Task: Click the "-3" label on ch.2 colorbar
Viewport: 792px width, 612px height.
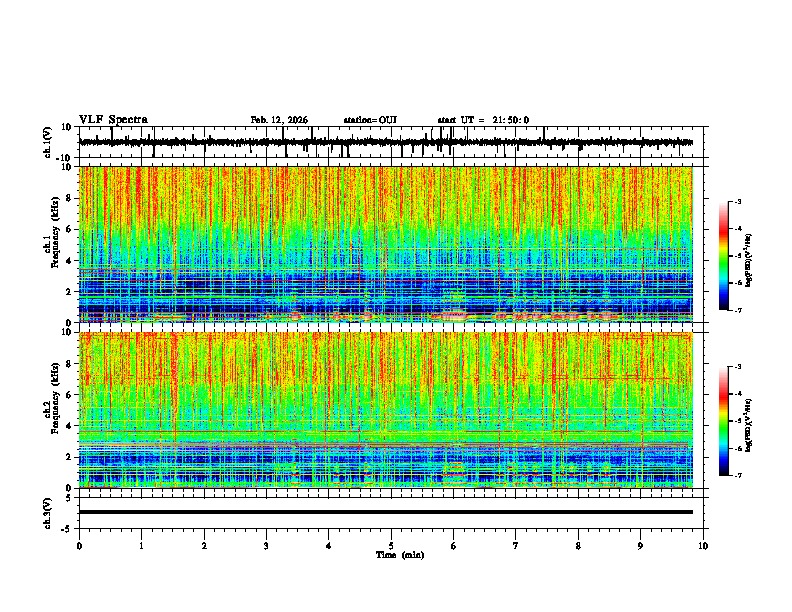Action: click(x=737, y=367)
